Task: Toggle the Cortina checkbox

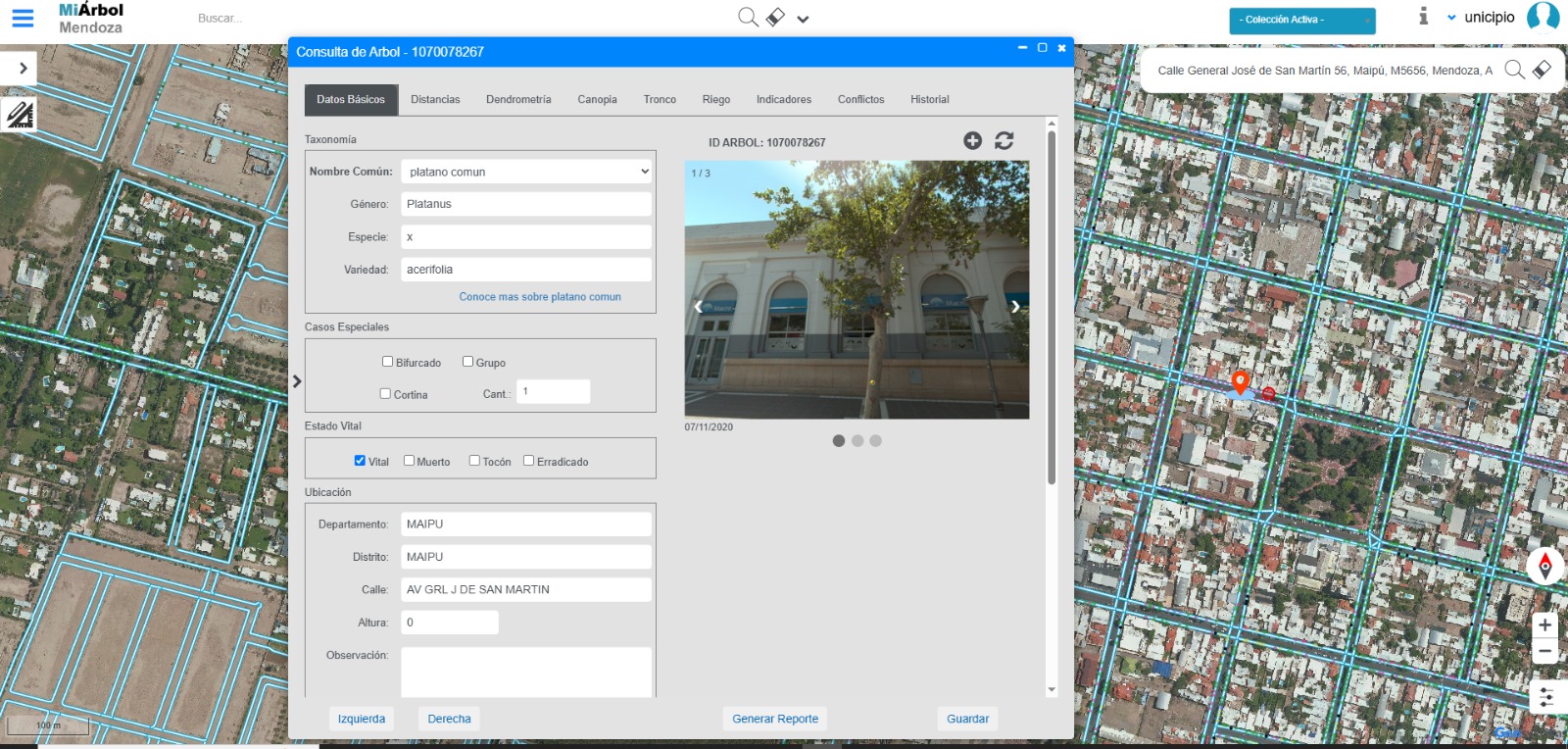Action: pyautogui.click(x=385, y=394)
